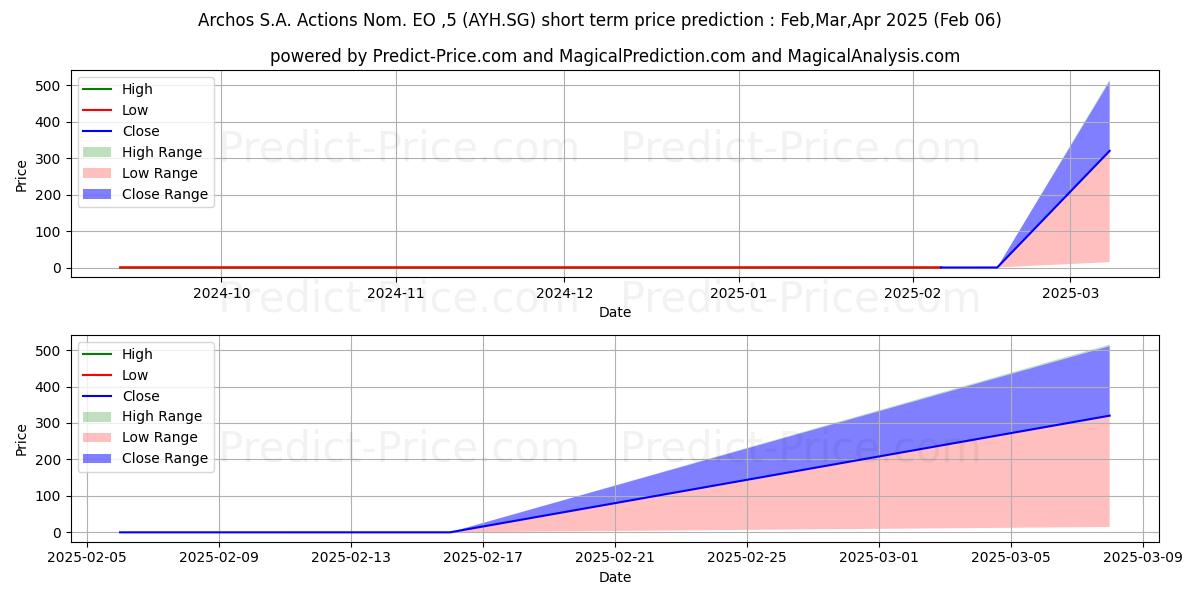Click the Price axis label of bottom chart
Screen dimensions: 1200x600
pos(22,440)
